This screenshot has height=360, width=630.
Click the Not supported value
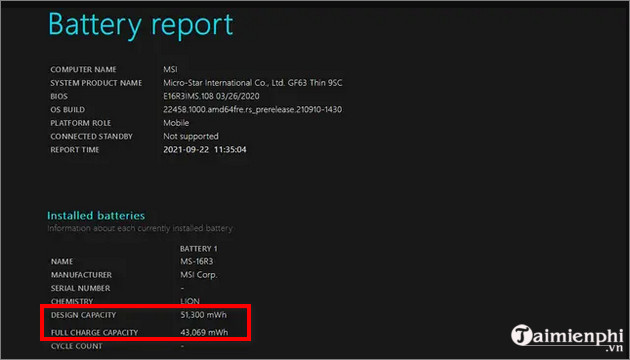[191, 137]
